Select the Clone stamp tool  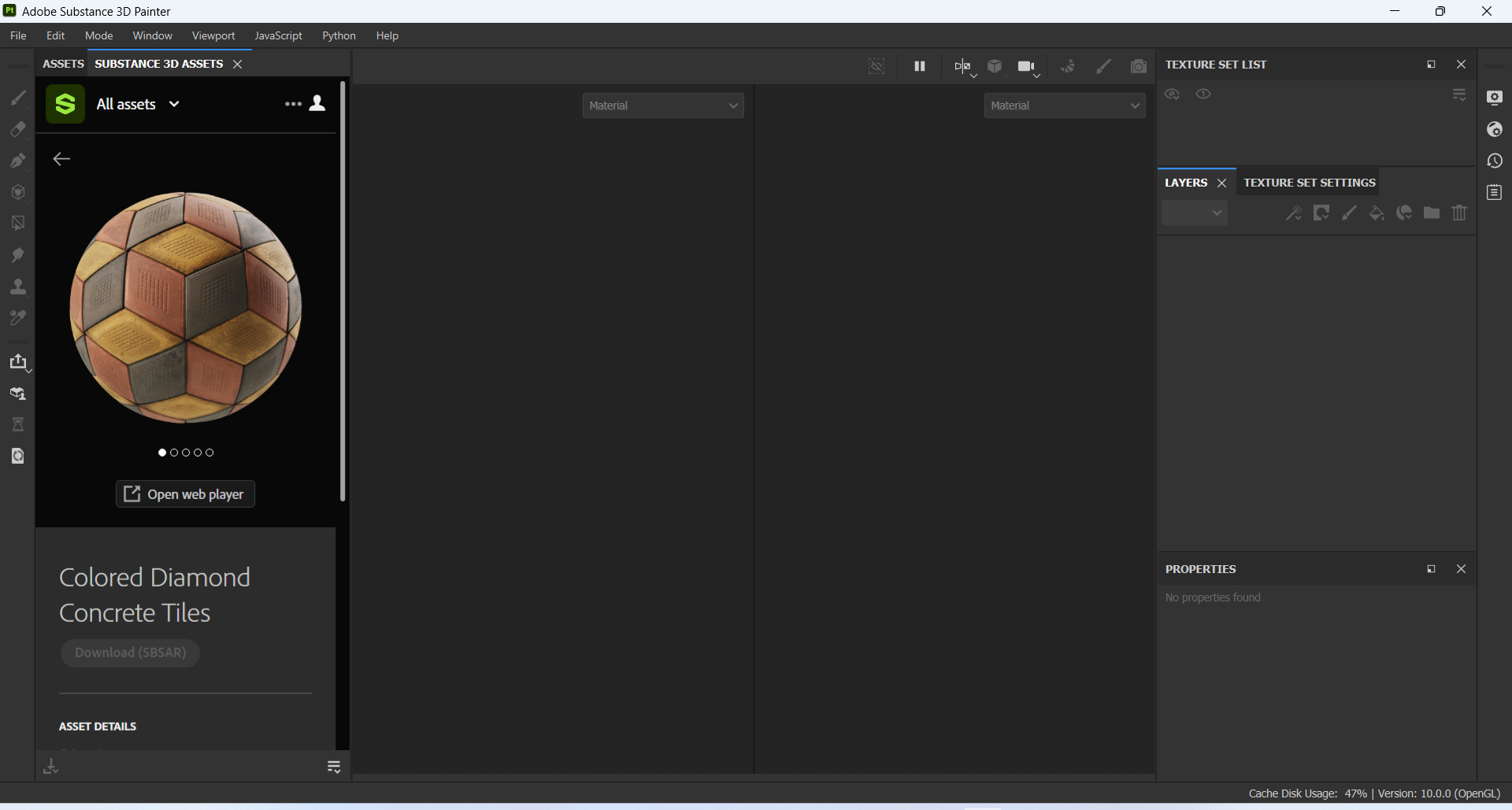pyautogui.click(x=18, y=287)
